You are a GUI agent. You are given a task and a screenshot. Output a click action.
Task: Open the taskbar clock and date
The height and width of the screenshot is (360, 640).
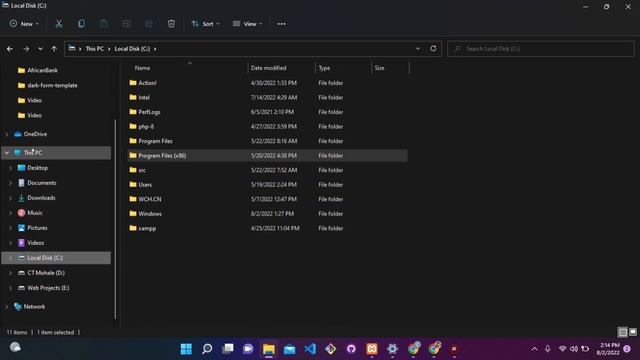point(608,349)
